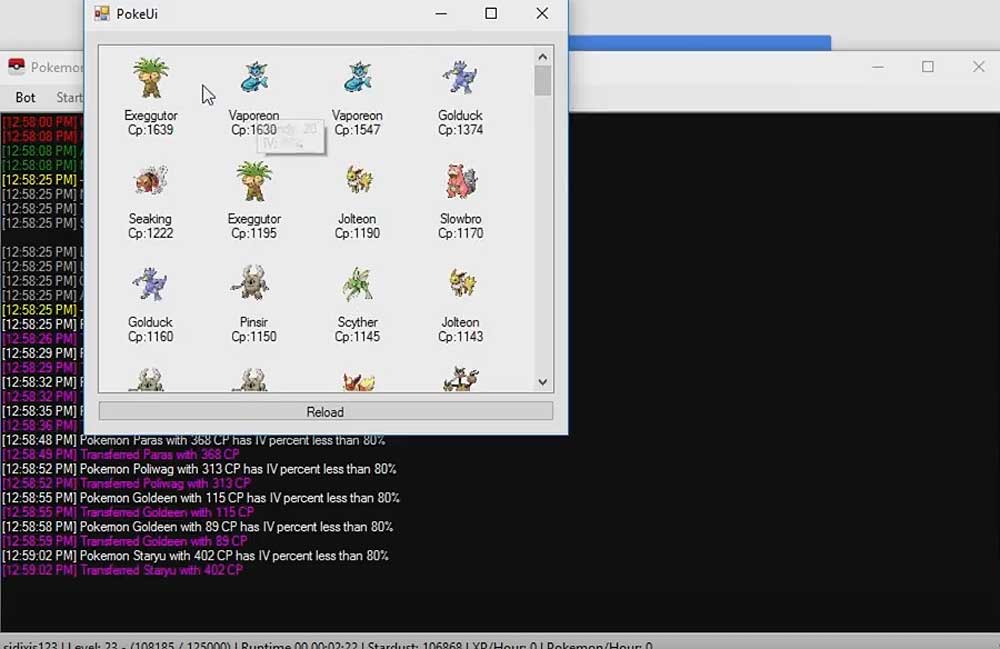1000x649 pixels.
Task: Click the 'Slowbro Cp:1170' label text
Action: (460, 226)
